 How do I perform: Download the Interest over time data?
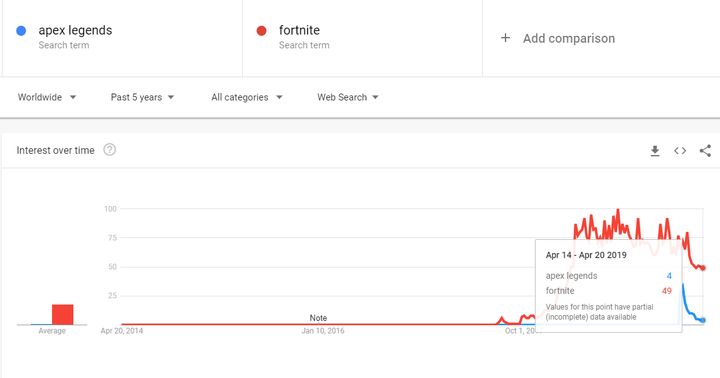click(655, 151)
